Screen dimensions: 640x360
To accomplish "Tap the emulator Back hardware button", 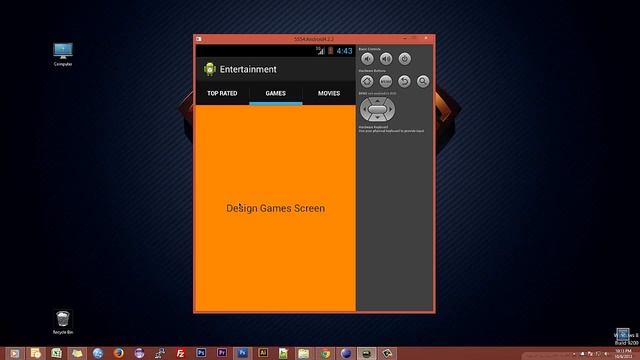I will tap(404, 81).
